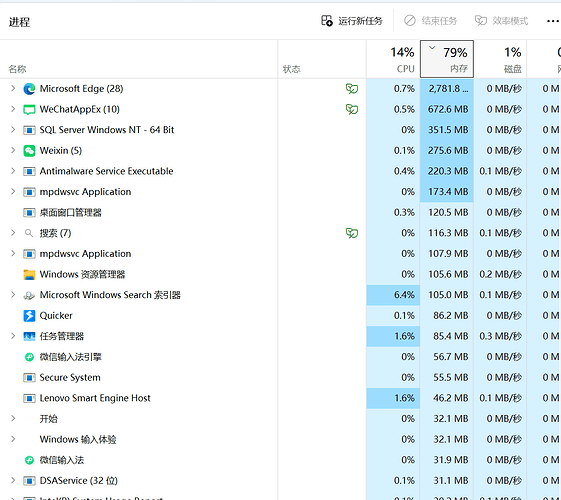561x500 pixels.
Task: Click the 任务管理器 process icon
Action: 29,336
